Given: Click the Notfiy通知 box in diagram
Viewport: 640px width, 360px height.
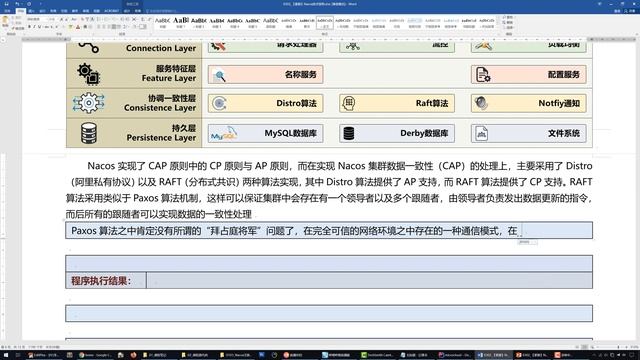Looking at the screenshot, I should [x=529, y=103].
